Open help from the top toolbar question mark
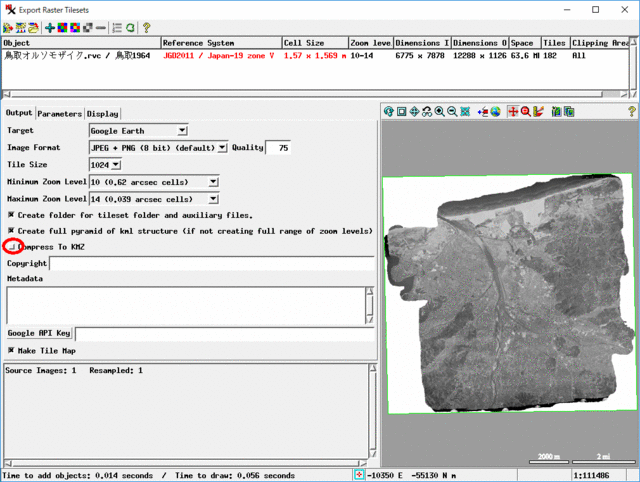640x482 pixels. tap(147, 28)
